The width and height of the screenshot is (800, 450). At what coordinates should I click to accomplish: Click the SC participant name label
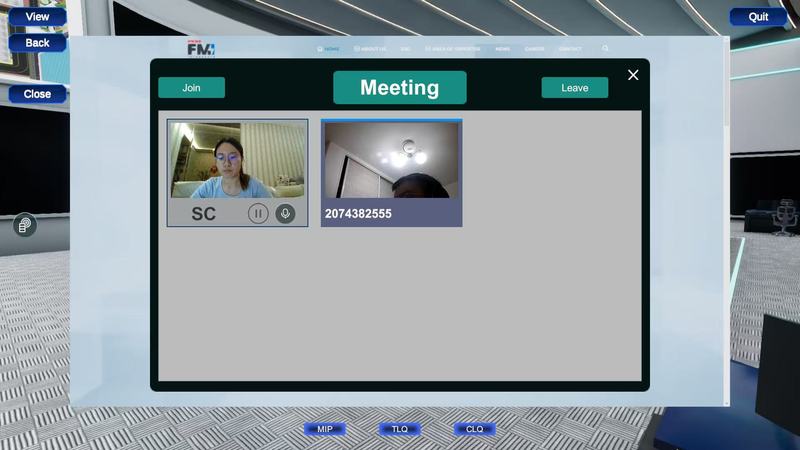[x=204, y=214]
